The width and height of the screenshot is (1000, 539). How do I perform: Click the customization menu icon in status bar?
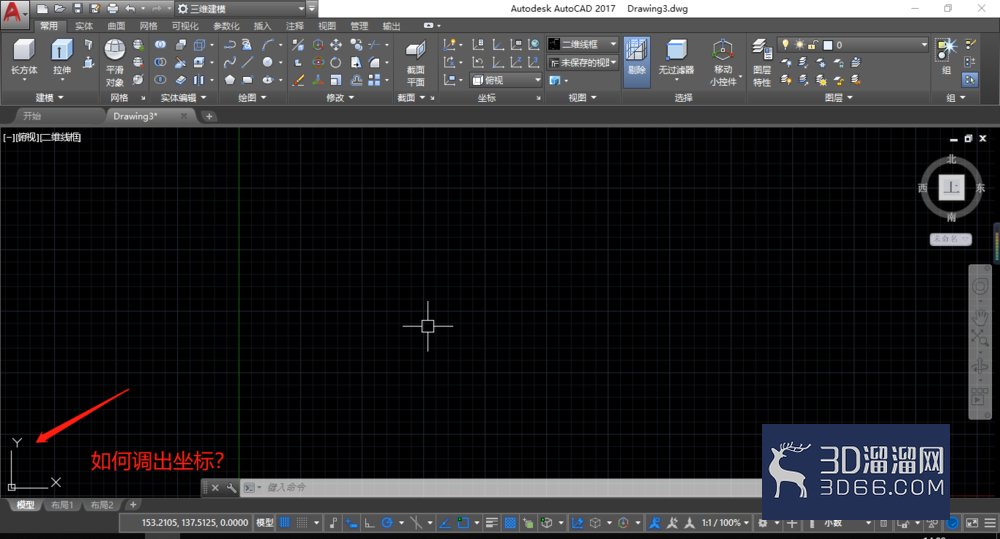[x=989, y=523]
